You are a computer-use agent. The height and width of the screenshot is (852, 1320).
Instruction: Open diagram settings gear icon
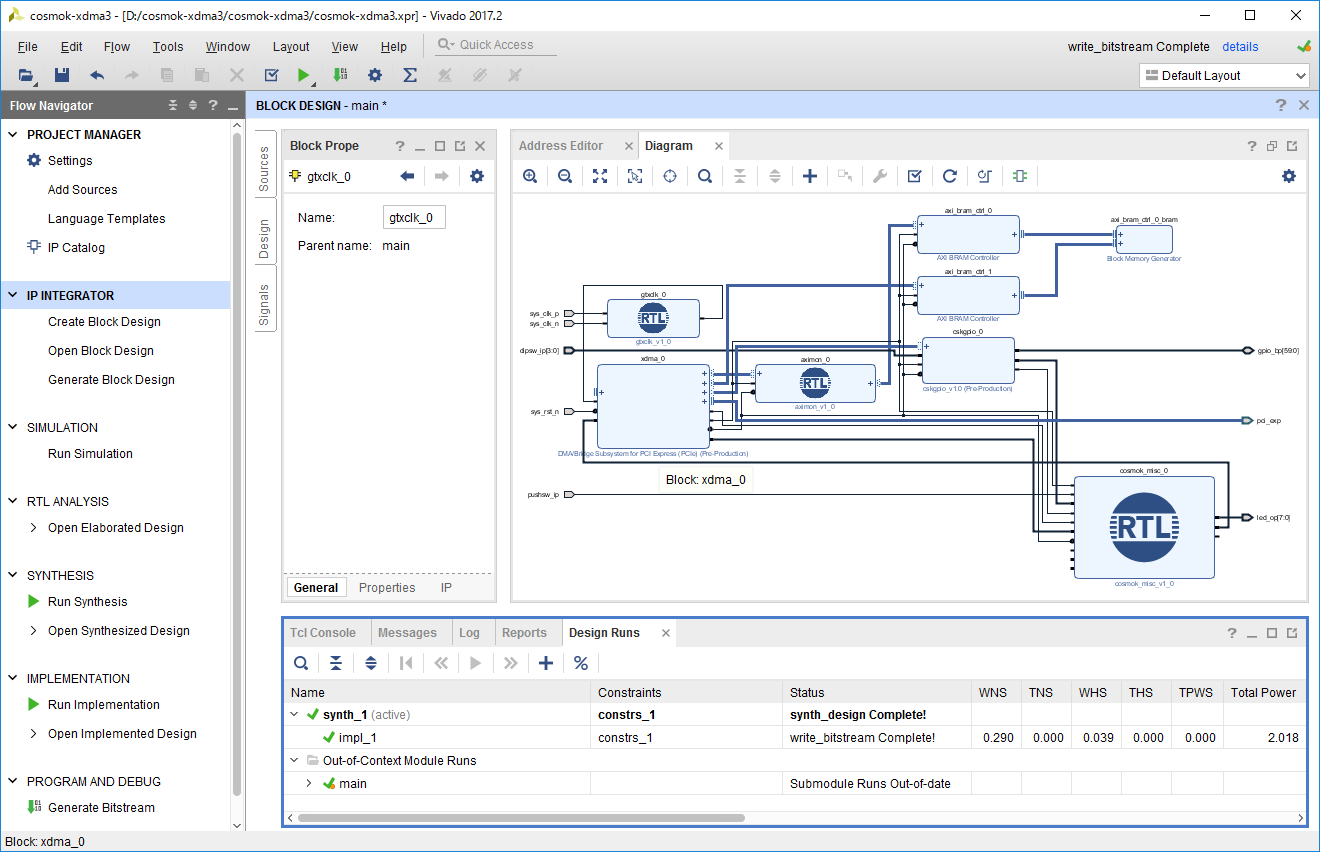pos(1288,176)
